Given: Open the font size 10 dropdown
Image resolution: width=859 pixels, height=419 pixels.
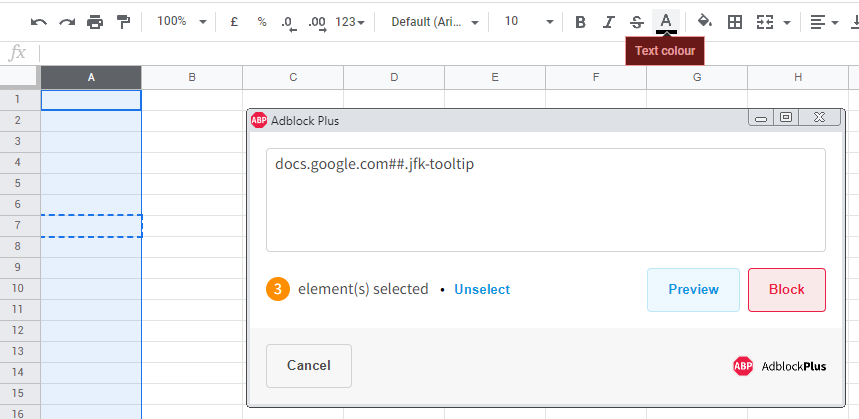Looking at the screenshot, I should tap(529, 22).
